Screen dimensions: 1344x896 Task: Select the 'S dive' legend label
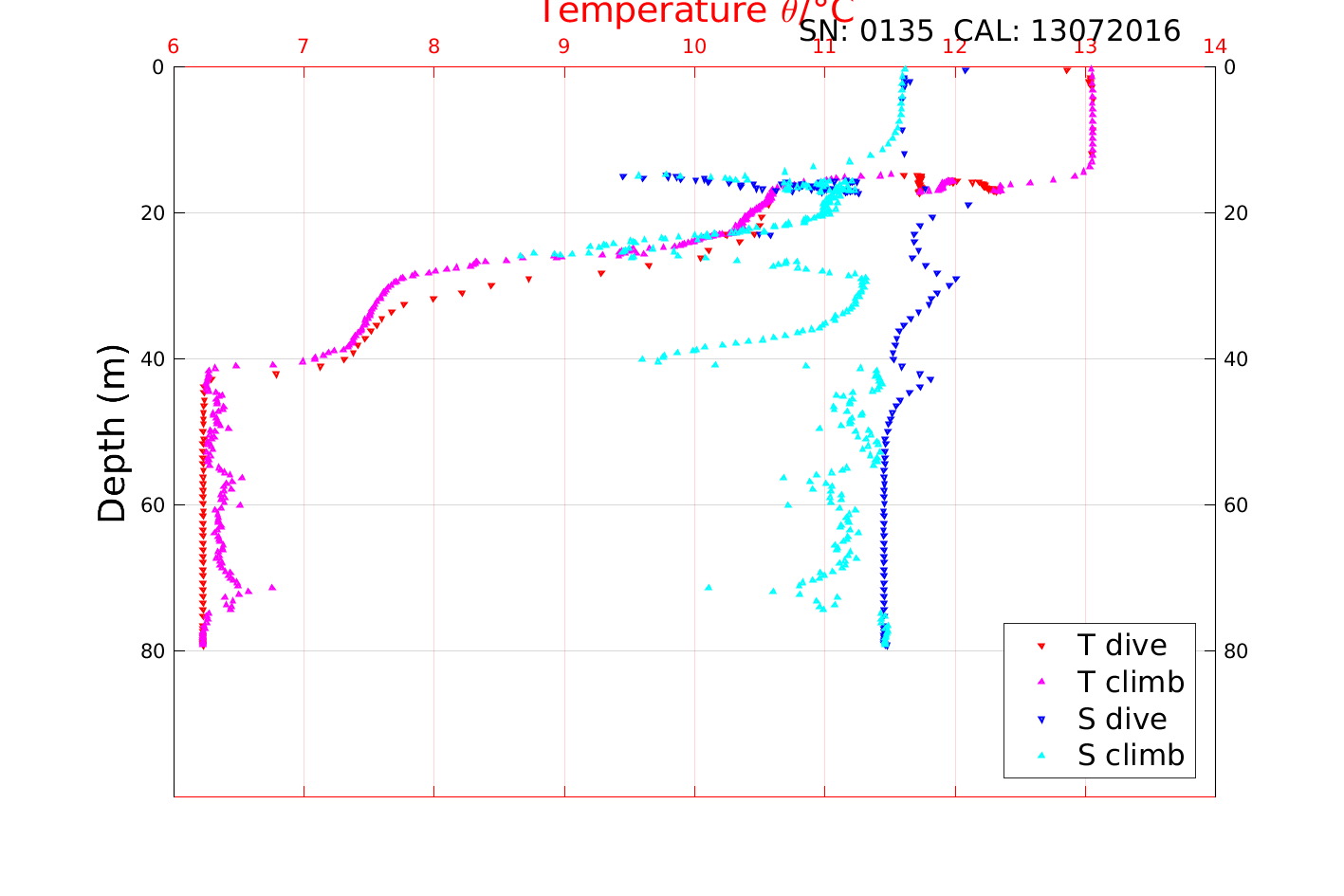tap(1122, 720)
